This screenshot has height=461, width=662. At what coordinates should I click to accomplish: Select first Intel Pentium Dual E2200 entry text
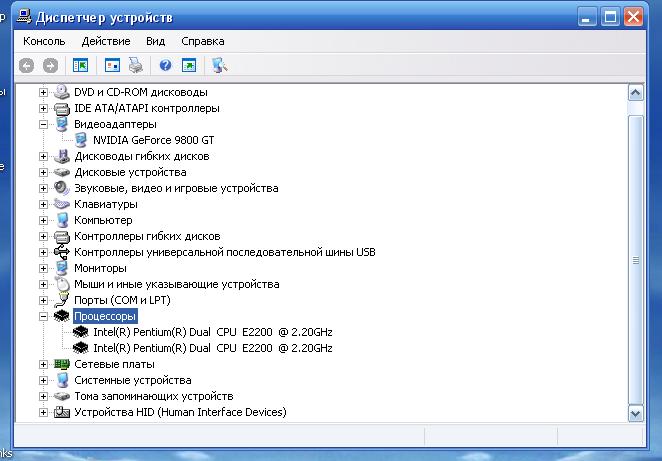pyautogui.click(x=213, y=332)
